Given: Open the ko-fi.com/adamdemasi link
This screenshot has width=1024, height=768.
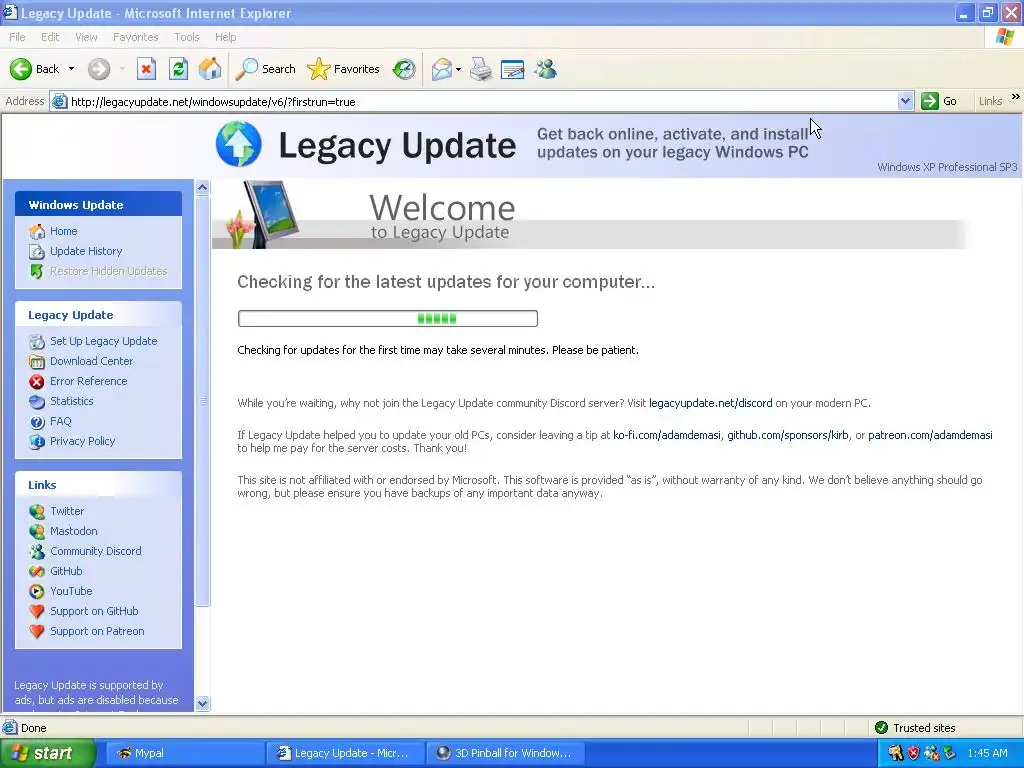Looking at the screenshot, I should (667, 435).
